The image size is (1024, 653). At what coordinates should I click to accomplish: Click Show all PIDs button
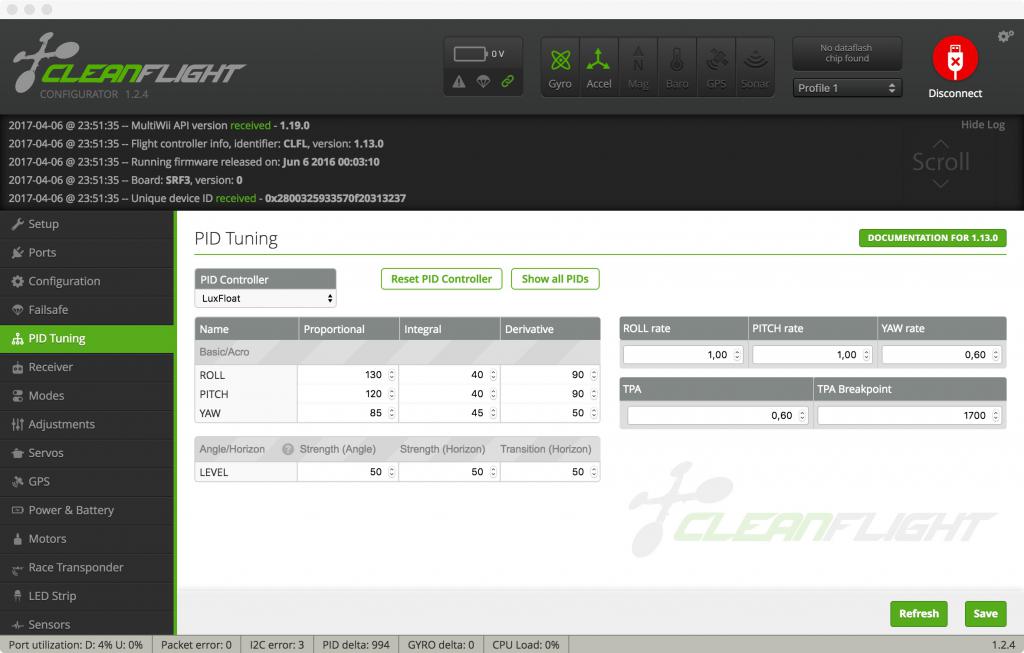tap(555, 279)
